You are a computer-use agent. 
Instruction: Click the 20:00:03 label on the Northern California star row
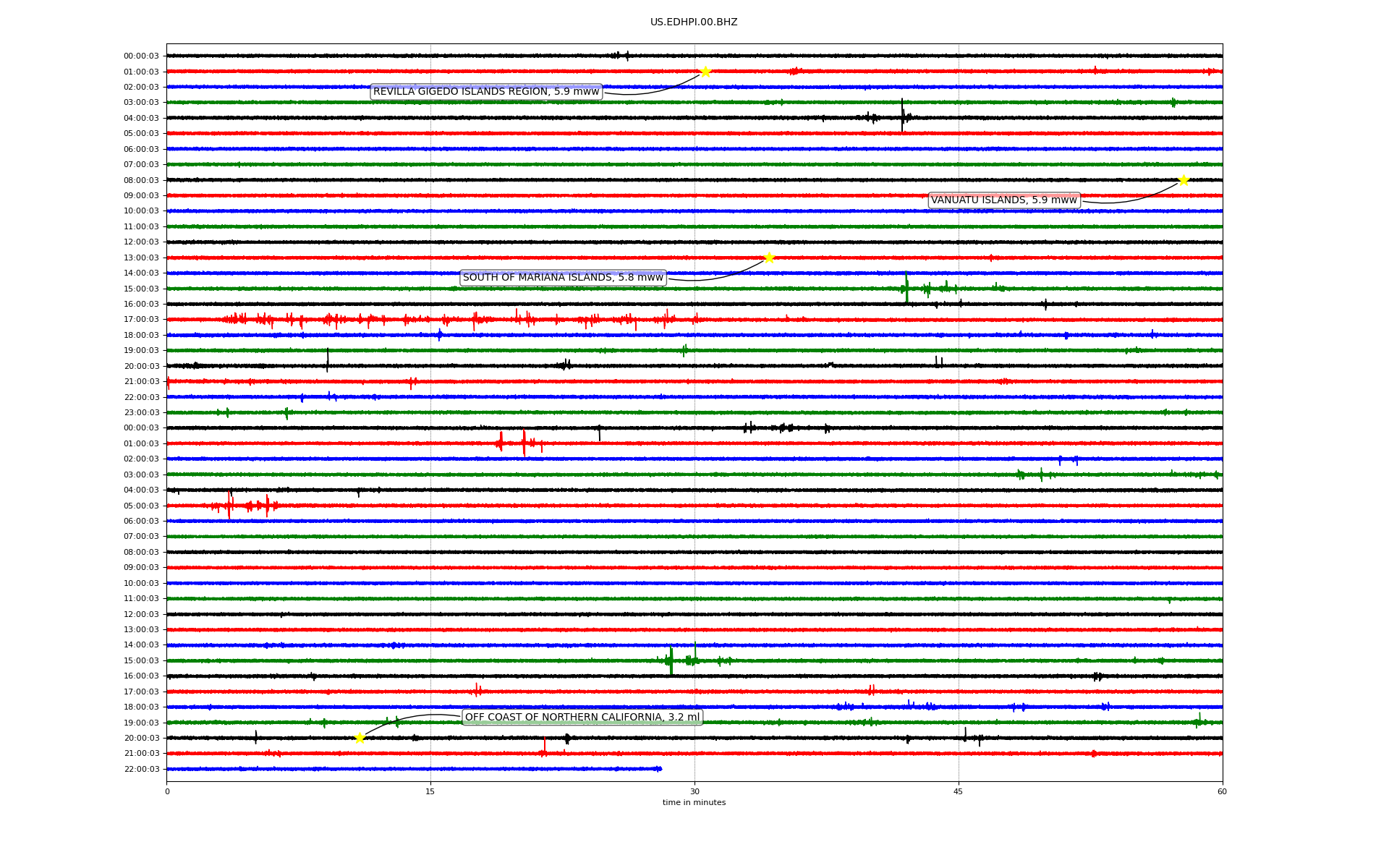(141, 738)
